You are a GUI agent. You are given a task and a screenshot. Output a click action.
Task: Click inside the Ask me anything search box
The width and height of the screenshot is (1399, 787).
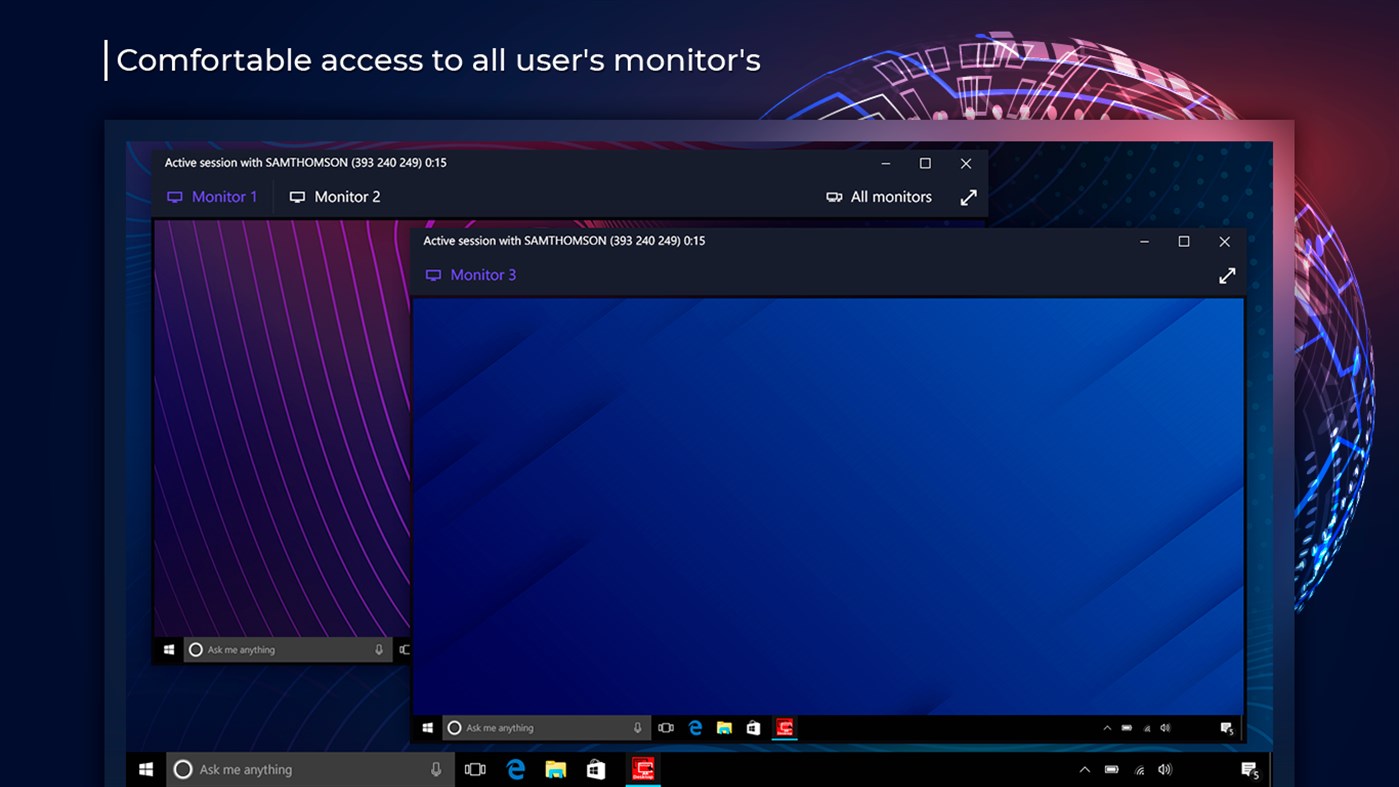click(x=300, y=769)
